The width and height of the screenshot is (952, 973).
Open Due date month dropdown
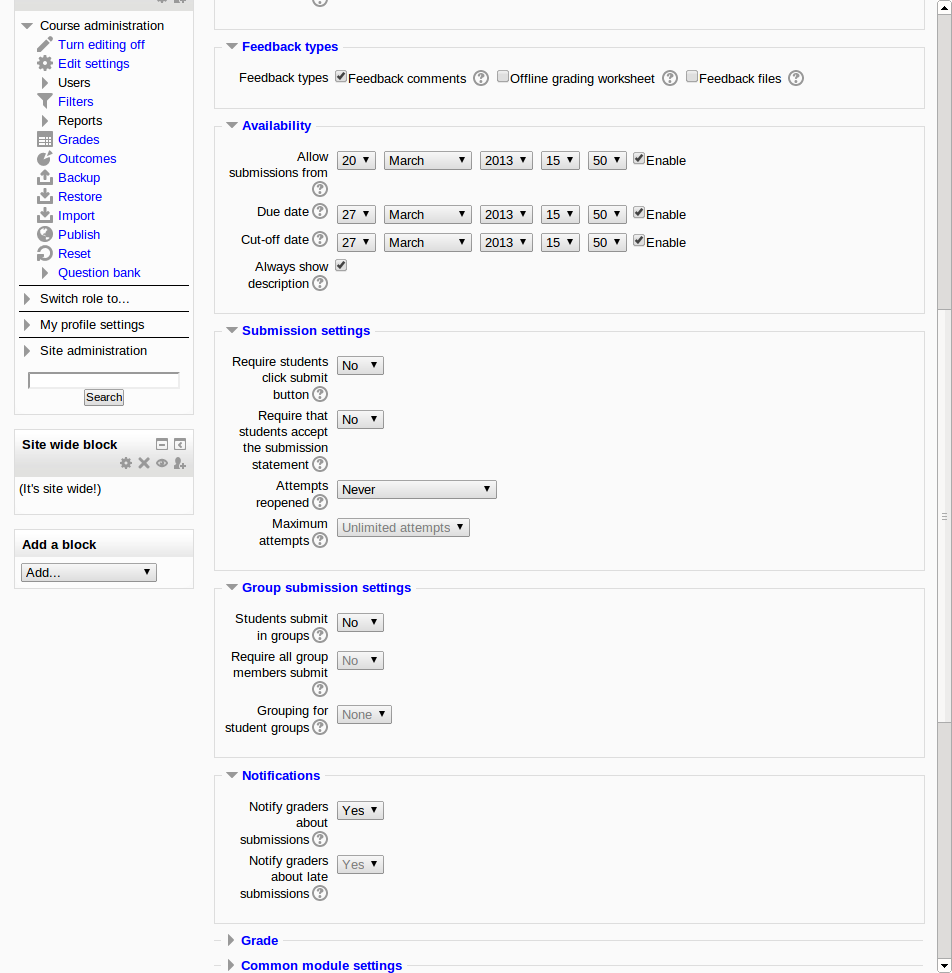coord(428,215)
